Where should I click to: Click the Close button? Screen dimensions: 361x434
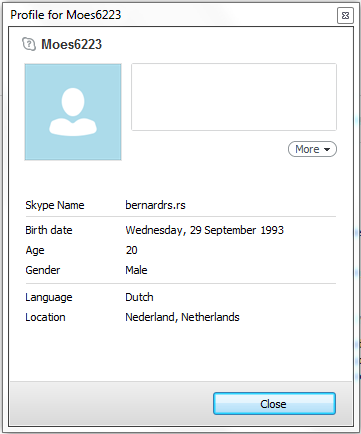tap(274, 404)
